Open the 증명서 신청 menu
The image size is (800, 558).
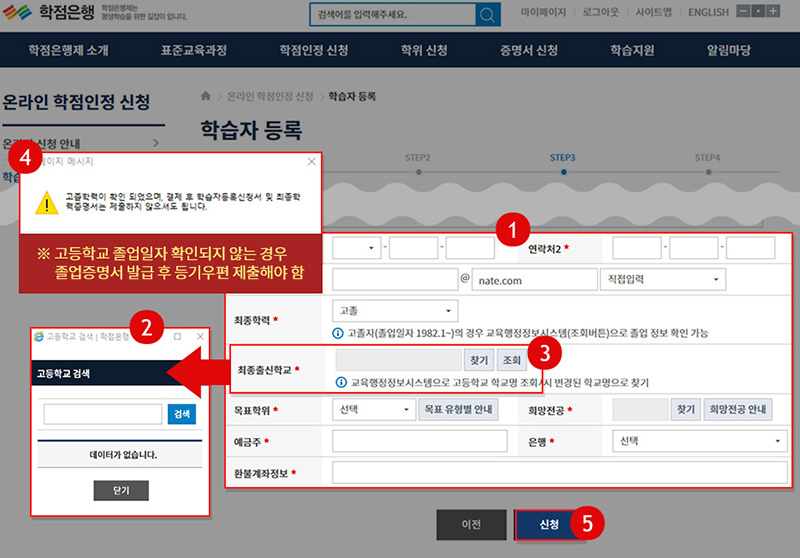coord(529,50)
